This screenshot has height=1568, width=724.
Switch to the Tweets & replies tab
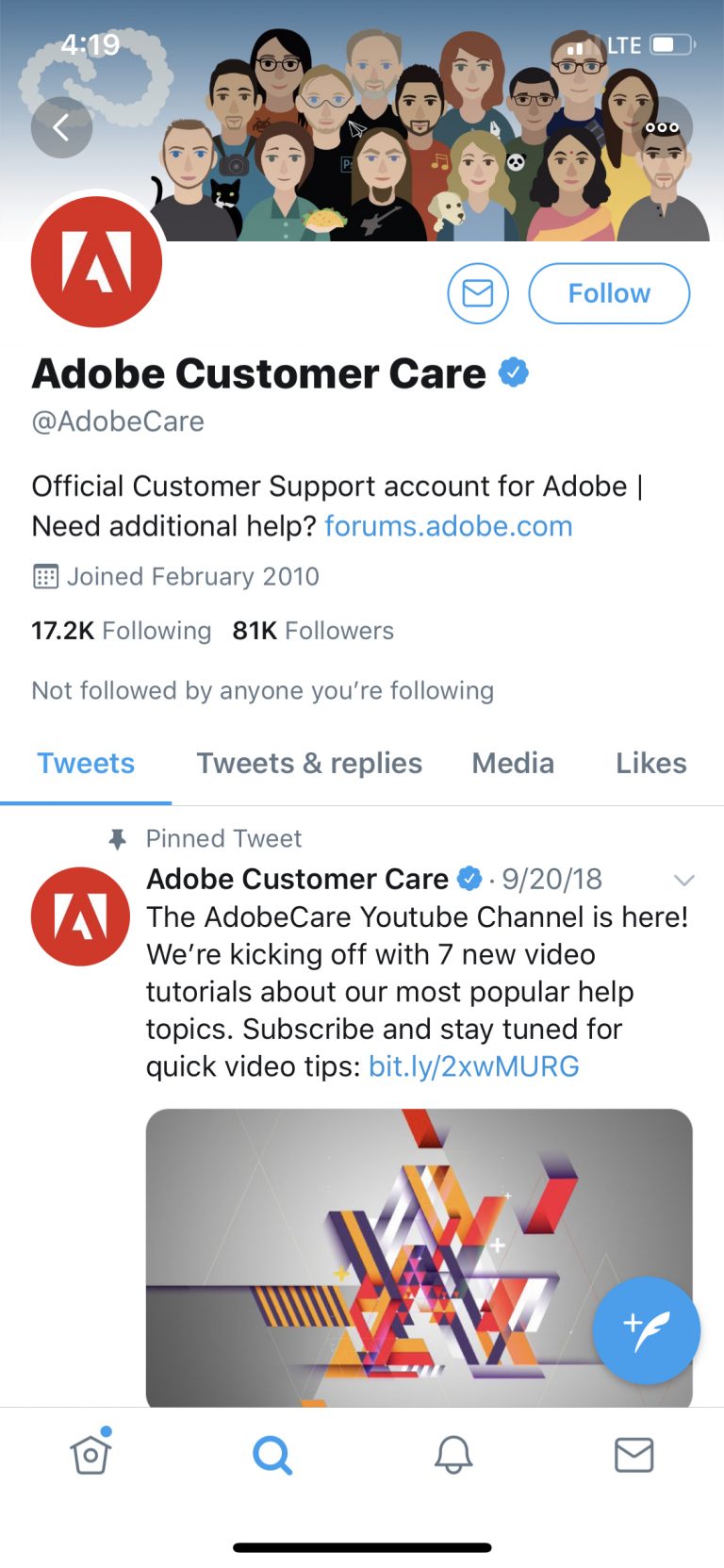pos(309,763)
